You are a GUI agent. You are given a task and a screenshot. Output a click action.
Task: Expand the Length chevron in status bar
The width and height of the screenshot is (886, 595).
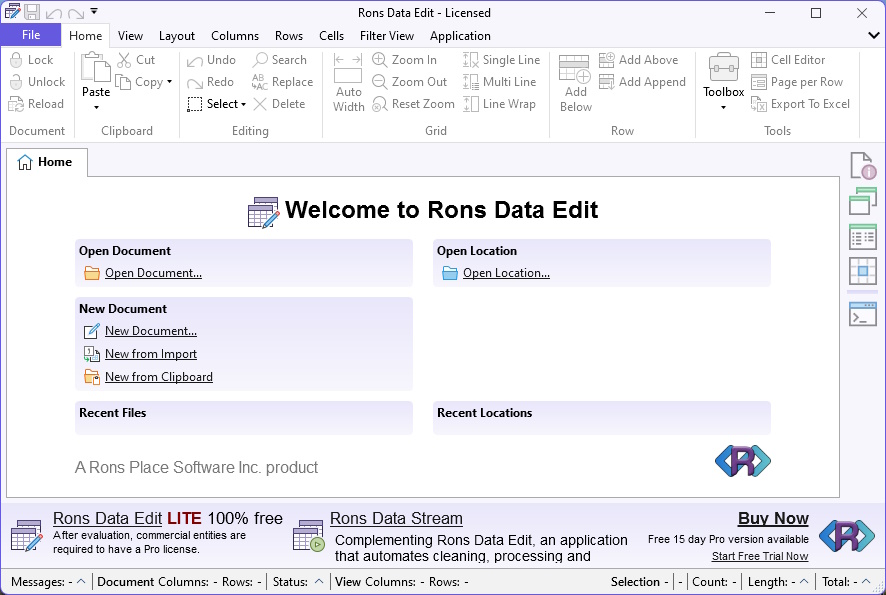point(804,581)
